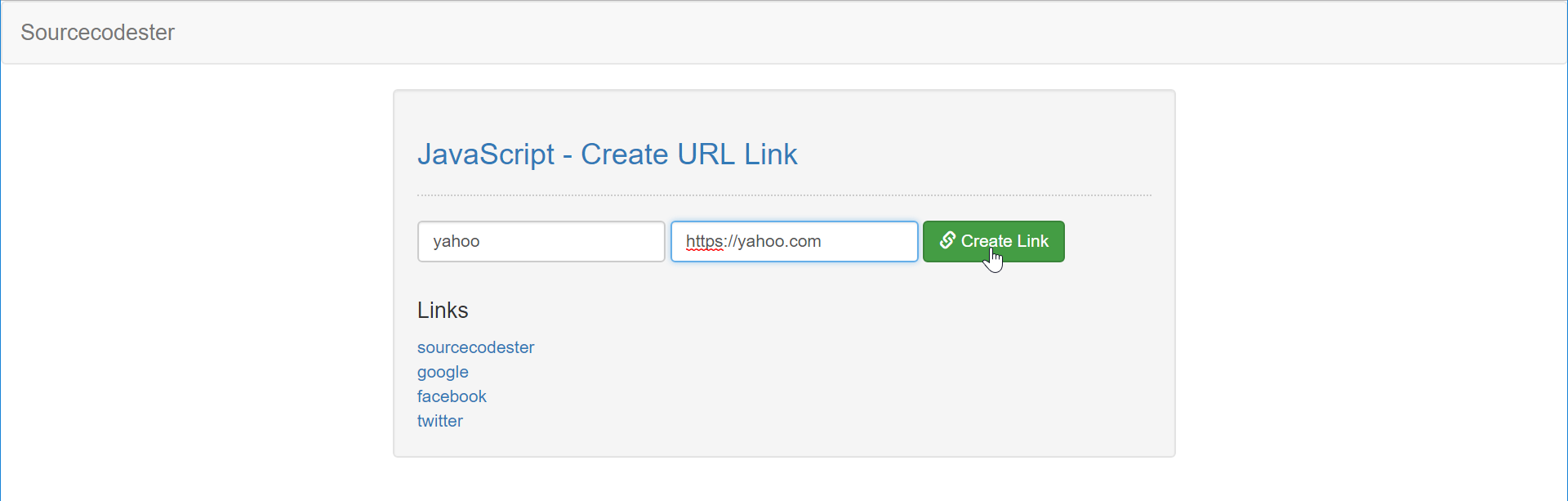Click empty space right of 'yahoo' name text

(x=572, y=242)
